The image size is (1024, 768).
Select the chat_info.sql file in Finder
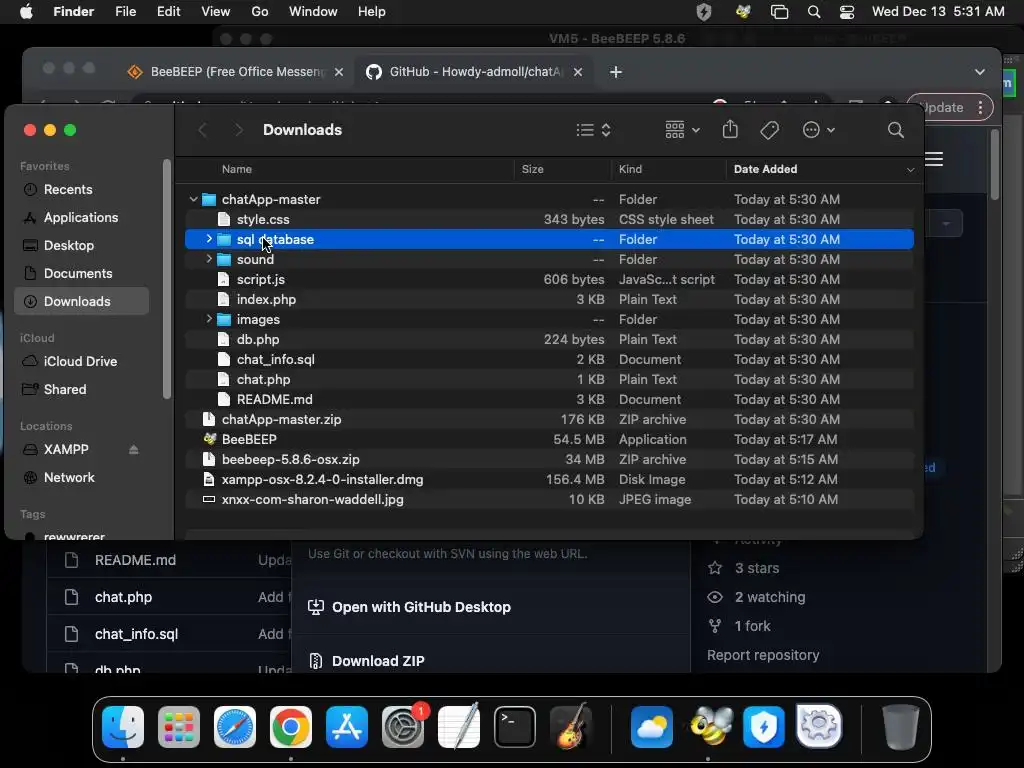pyautogui.click(x=549, y=359)
